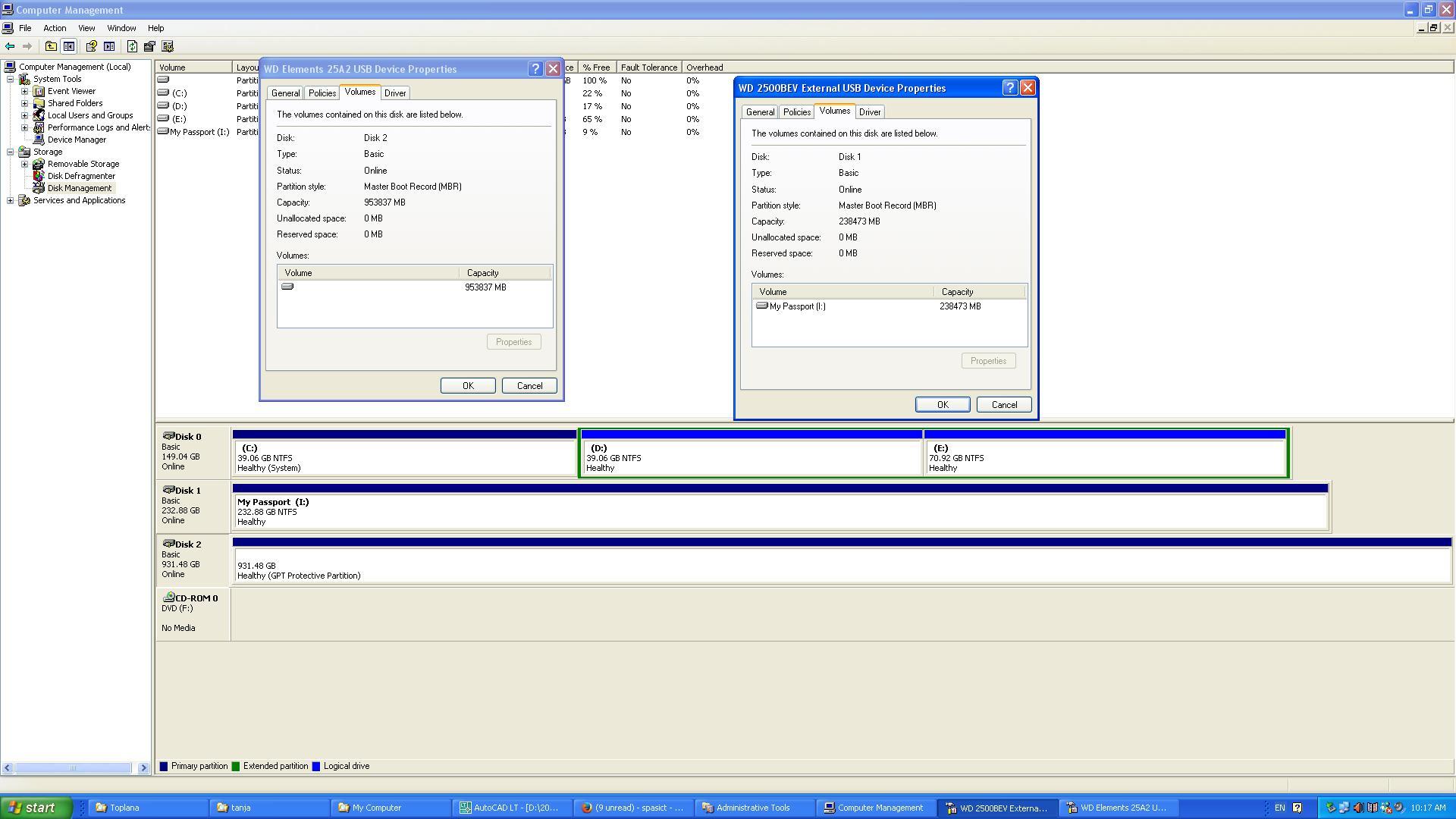The width and height of the screenshot is (1456, 819).
Task: Open Administrative Tools from the taskbar
Action: coord(754,808)
